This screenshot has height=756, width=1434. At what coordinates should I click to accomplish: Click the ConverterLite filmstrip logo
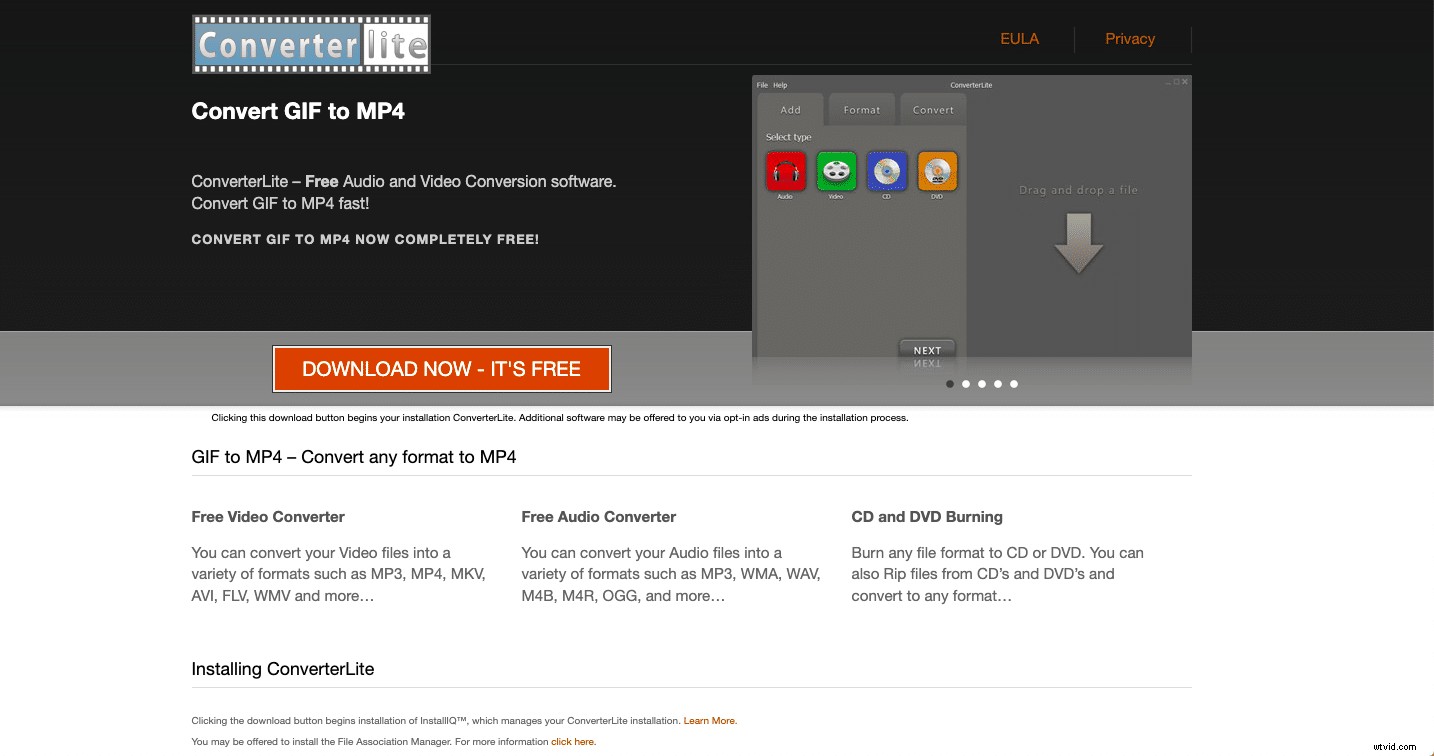[x=310, y=44]
